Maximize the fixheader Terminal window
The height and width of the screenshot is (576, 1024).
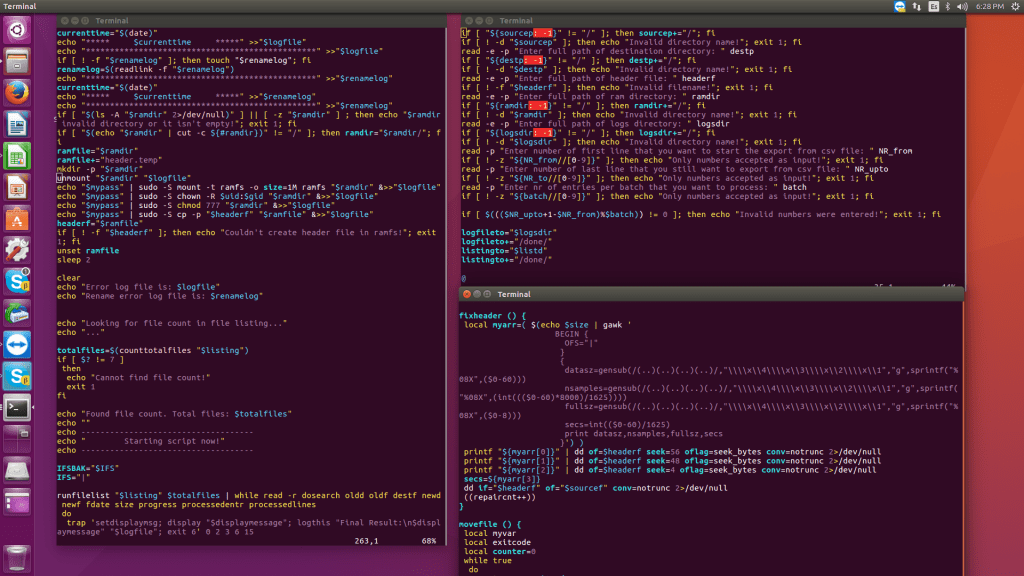[487, 295]
